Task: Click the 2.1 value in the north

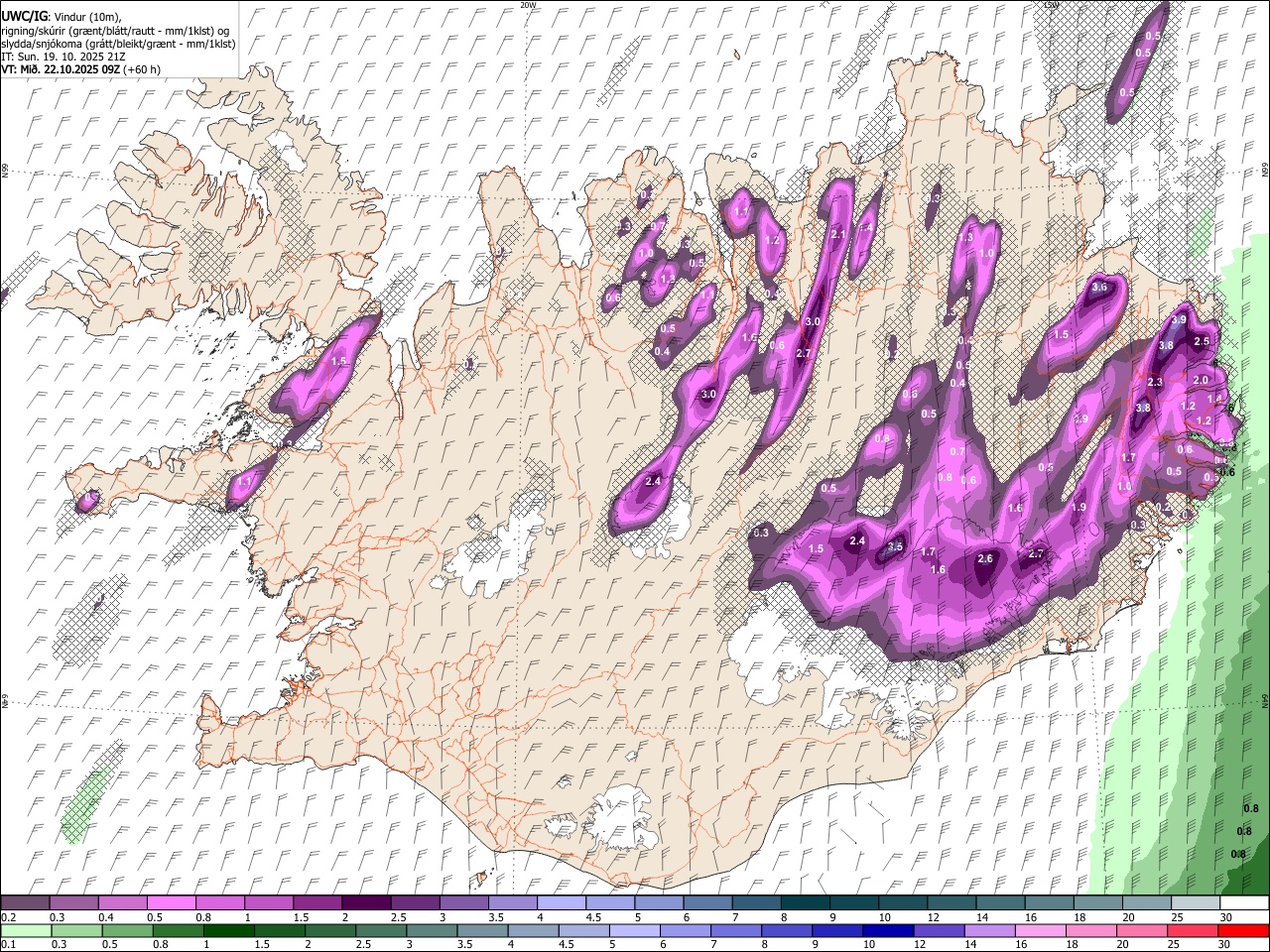Action: pyautogui.click(x=837, y=235)
